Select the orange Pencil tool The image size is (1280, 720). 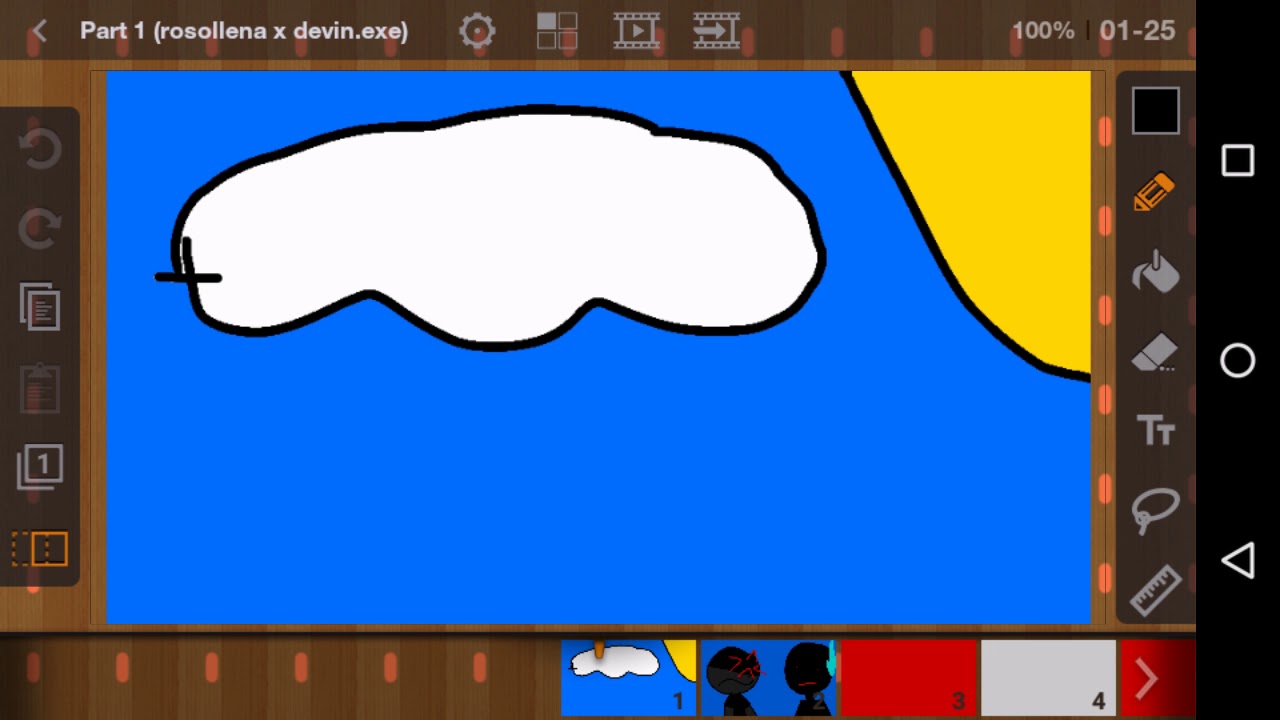[x=1155, y=192]
